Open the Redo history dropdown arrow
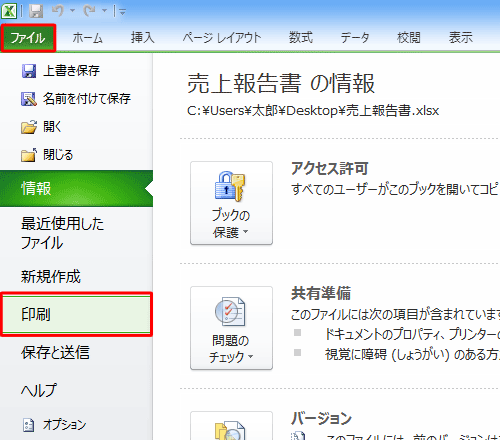Viewport: 500px width, 440px height. 104,11
